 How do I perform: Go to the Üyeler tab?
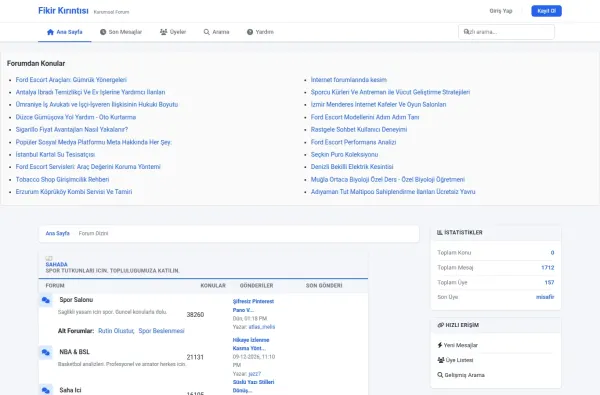pyautogui.click(x=173, y=32)
